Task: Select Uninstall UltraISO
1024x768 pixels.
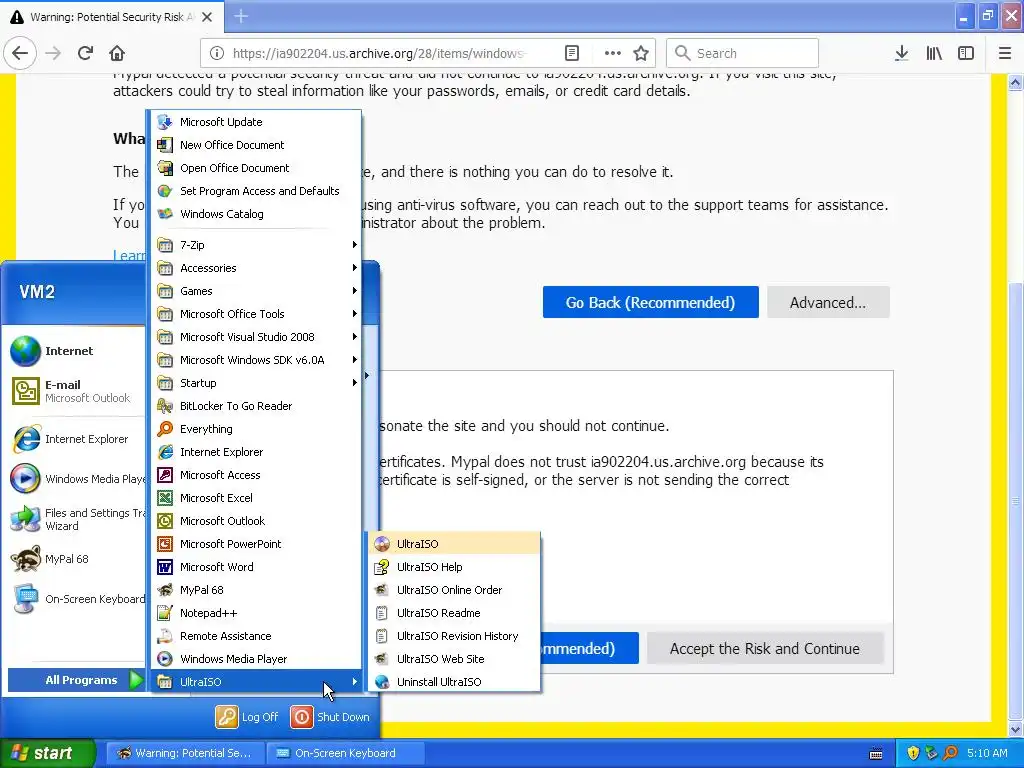Action: tap(454, 681)
